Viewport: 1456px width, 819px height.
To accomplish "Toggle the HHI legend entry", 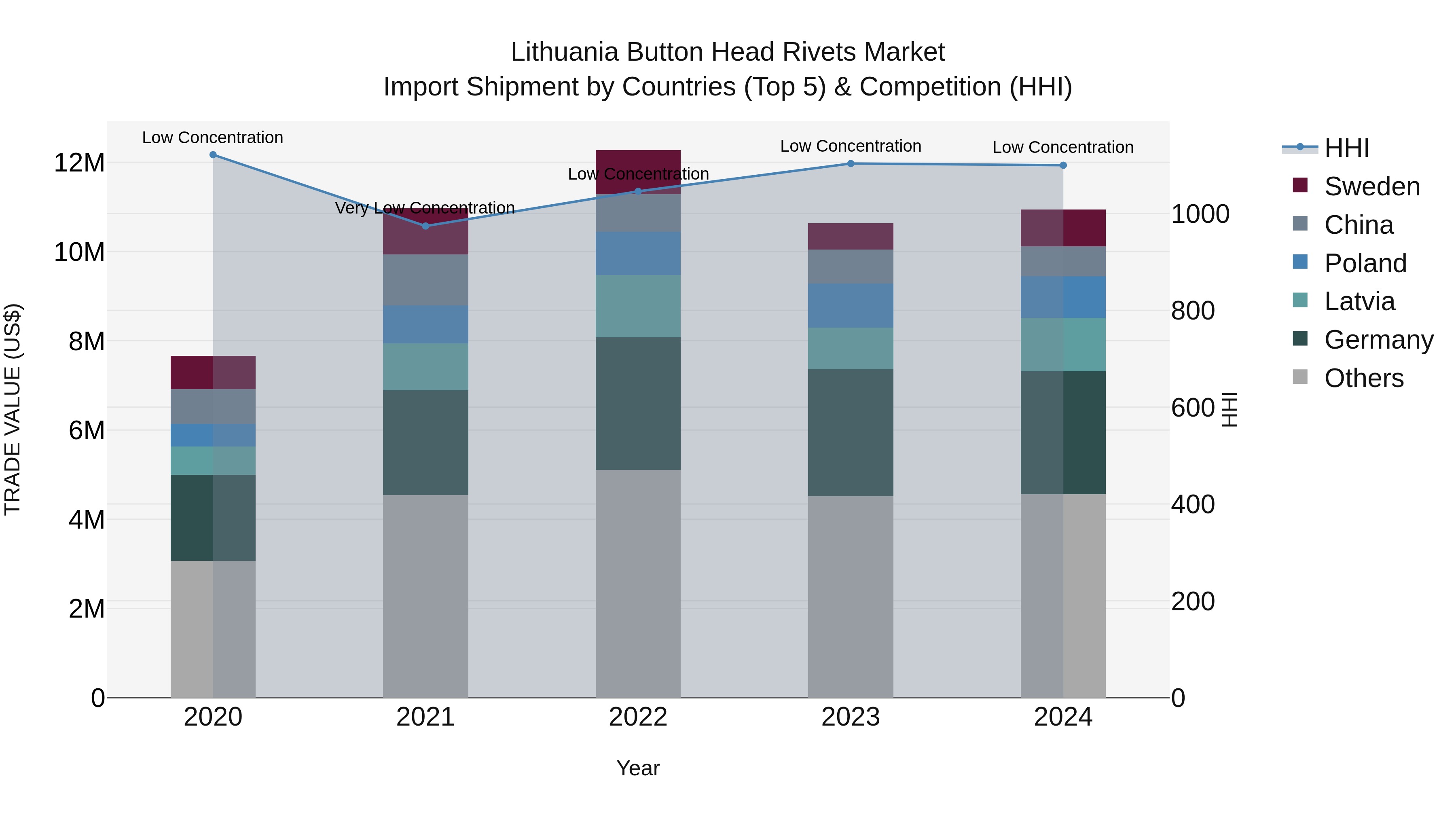I will click(1326, 148).
